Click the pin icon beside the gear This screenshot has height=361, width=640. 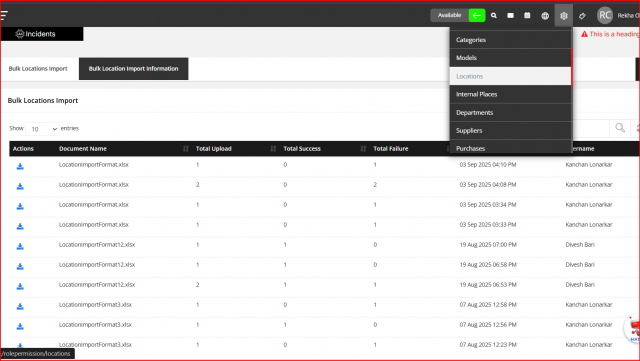pos(582,16)
